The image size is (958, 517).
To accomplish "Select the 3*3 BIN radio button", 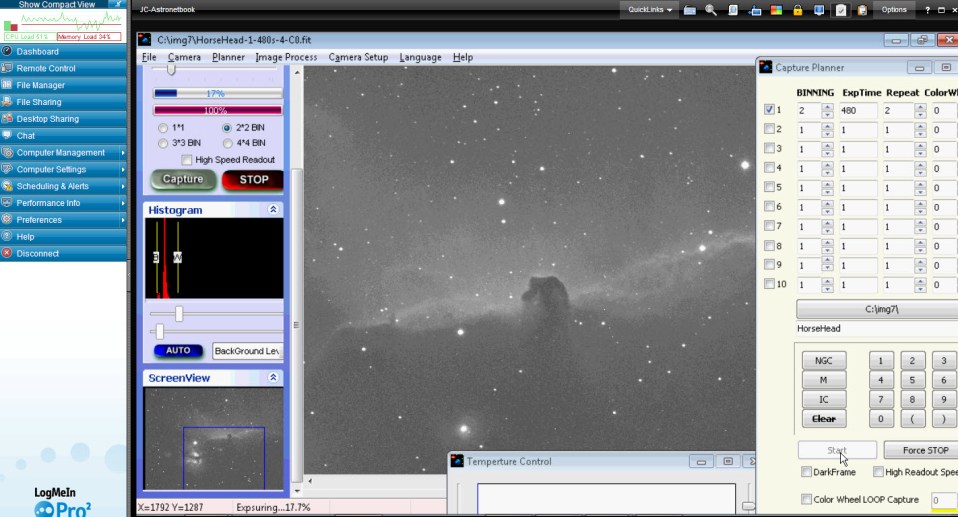I will tap(163, 143).
